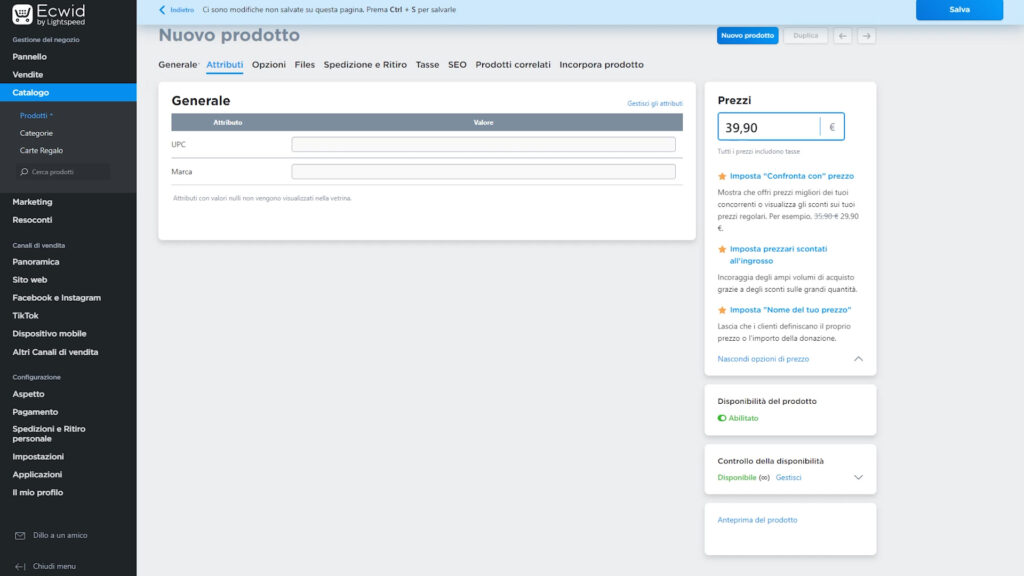Go to next product arrow button
Screen dimensions: 1024x576
pos(867,36)
